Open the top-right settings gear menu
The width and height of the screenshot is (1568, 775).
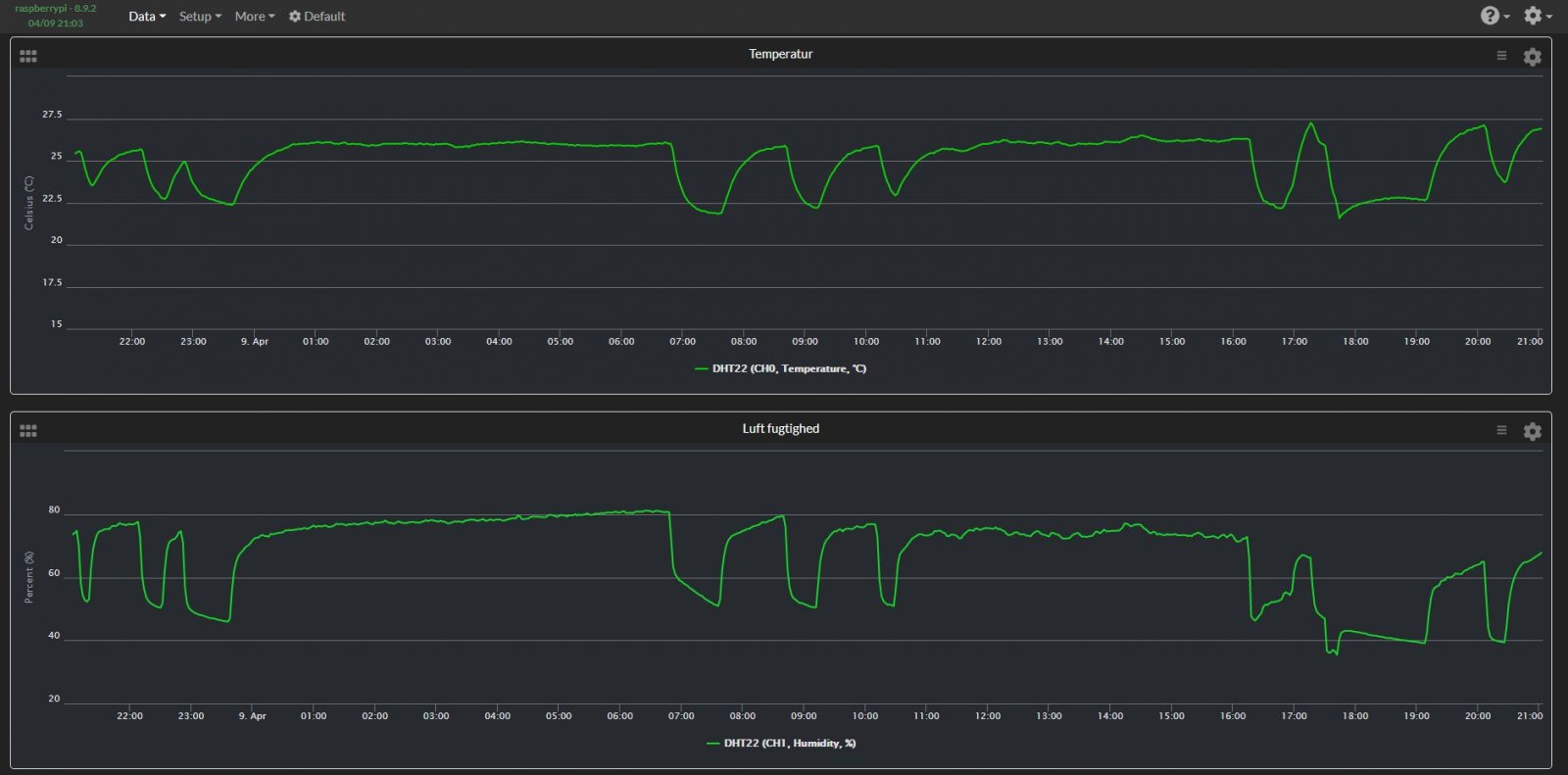(x=1537, y=16)
